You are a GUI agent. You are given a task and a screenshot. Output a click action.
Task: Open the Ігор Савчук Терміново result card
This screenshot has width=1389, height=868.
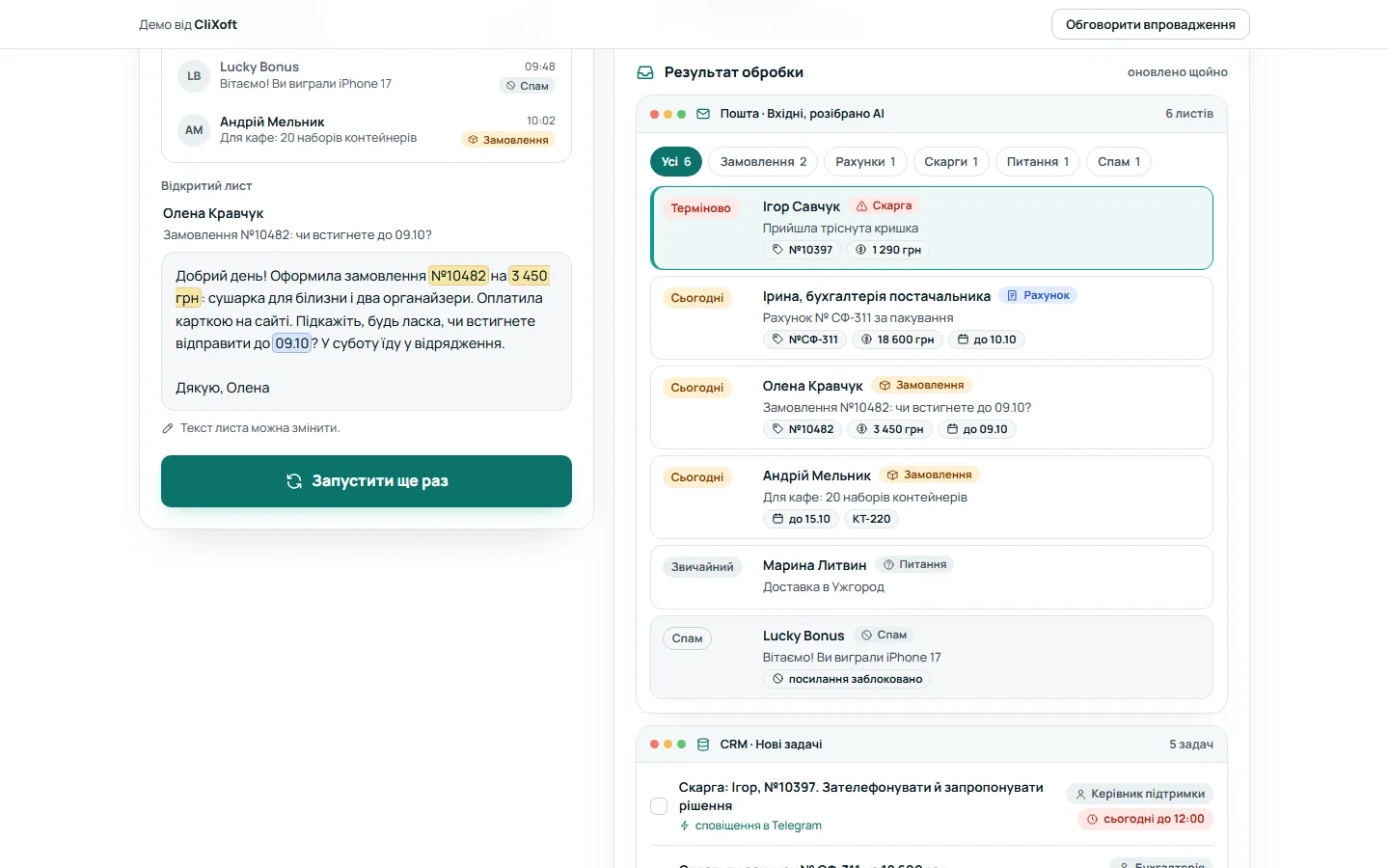click(932, 228)
